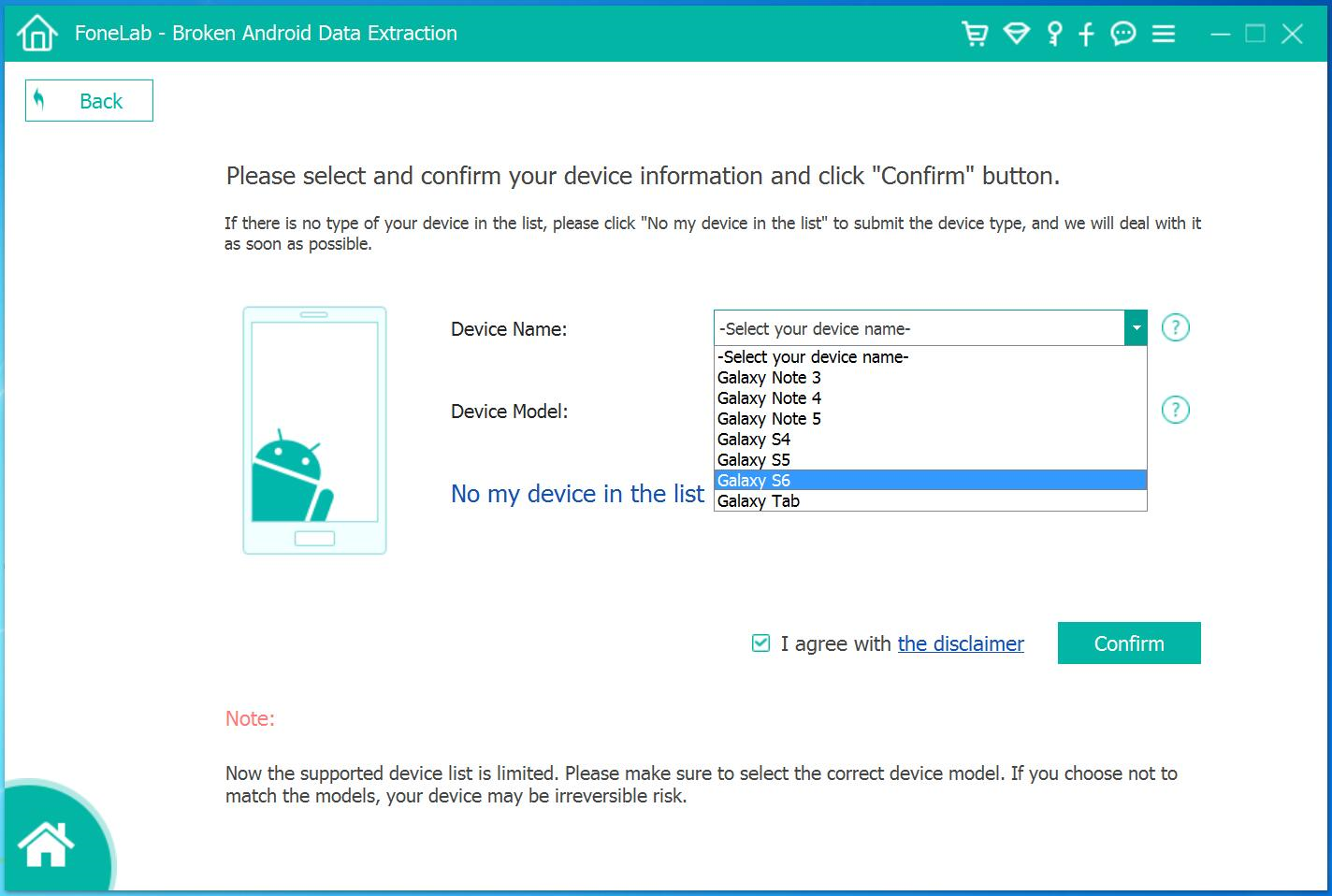The width and height of the screenshot is (1332, 896).
Task: Click the home icon in title bar
Action: (x=36, y=34)
